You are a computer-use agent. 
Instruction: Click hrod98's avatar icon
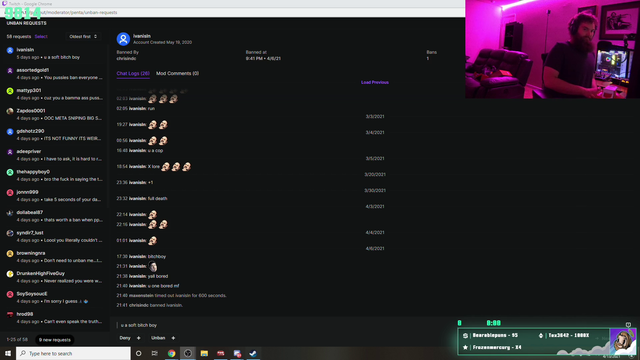point(10,315)
